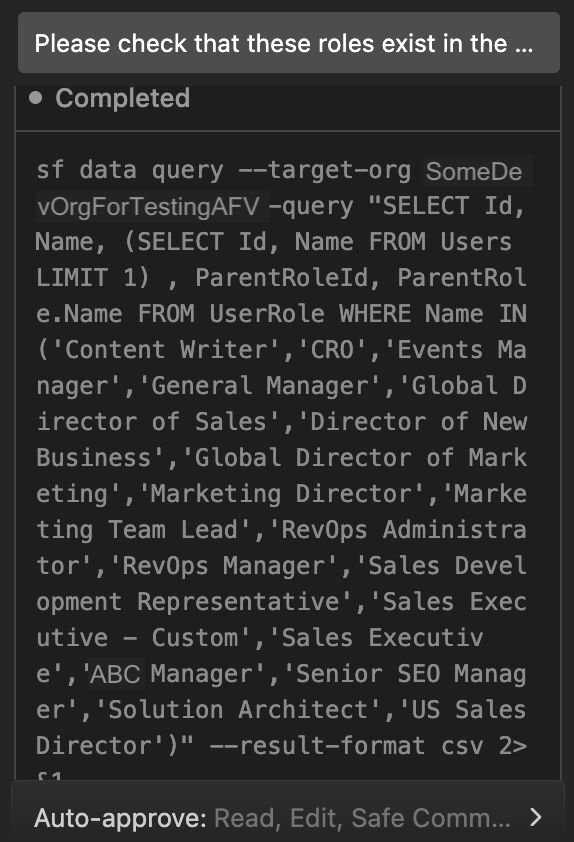Expand the Auto-approve settings chevron
574x842 pixels.
(x=535, y=817)
